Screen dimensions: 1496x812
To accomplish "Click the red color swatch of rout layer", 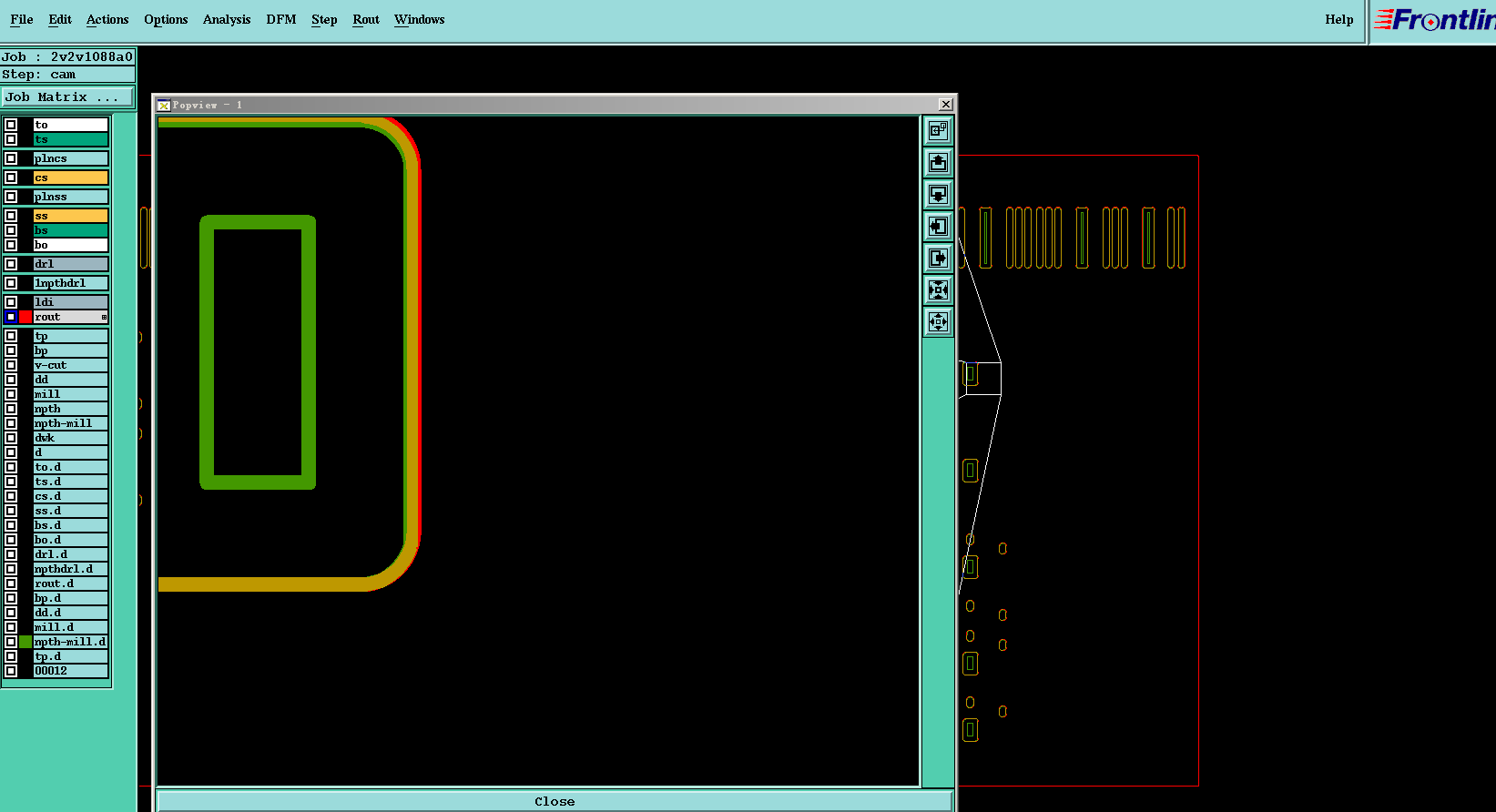I will 25,317.
